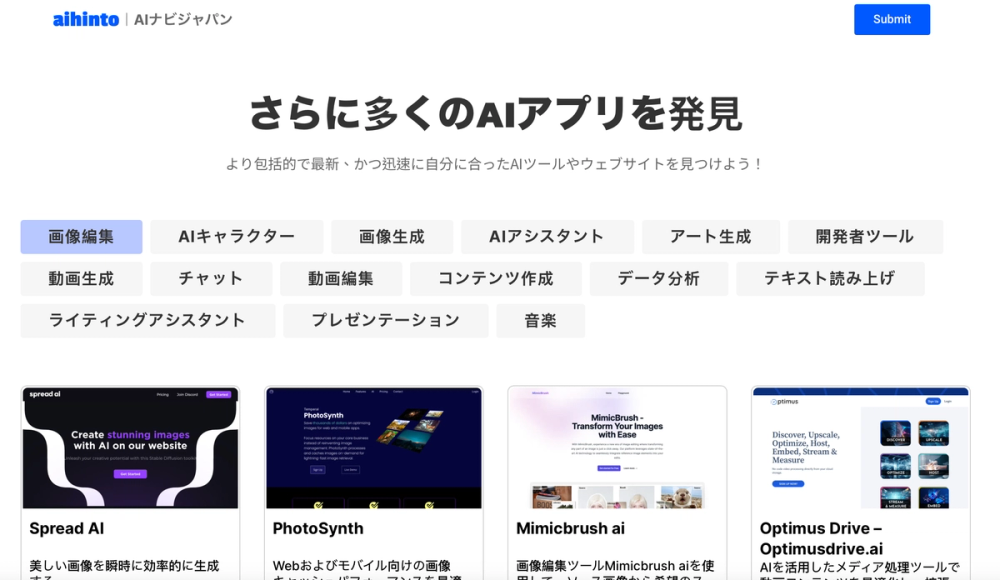Switch to the 画像生成 category
Viewport: 1000px width, 580px height.
click(x=392, y=237)
